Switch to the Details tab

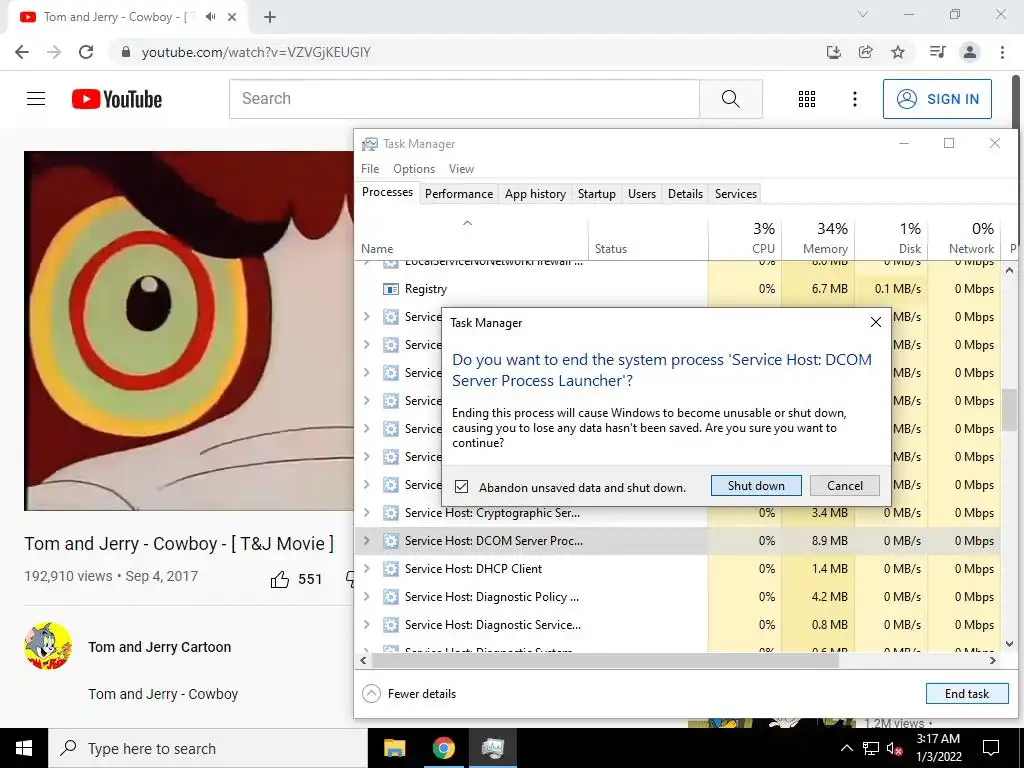tap(685, 194)
